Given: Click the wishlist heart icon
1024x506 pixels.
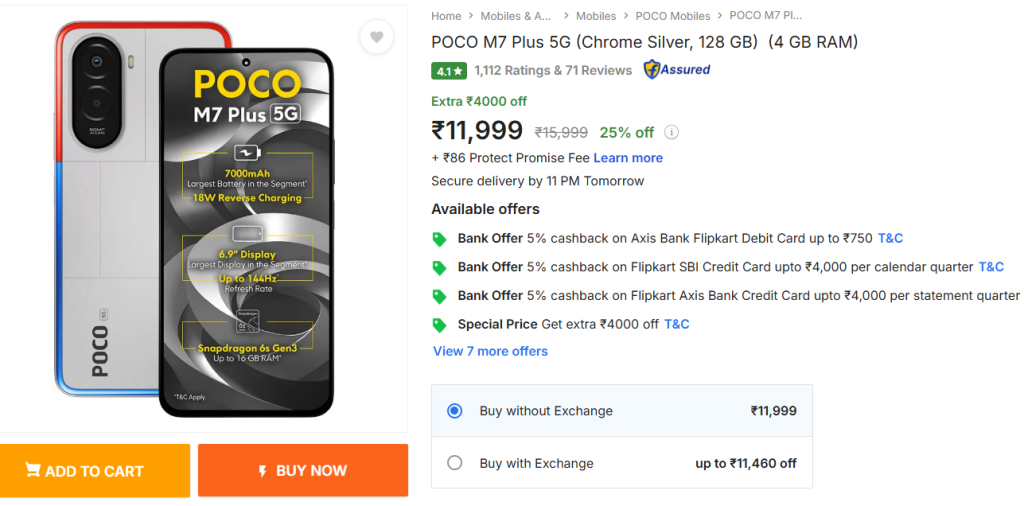Looking at the screenshot, I should point(376,38).
